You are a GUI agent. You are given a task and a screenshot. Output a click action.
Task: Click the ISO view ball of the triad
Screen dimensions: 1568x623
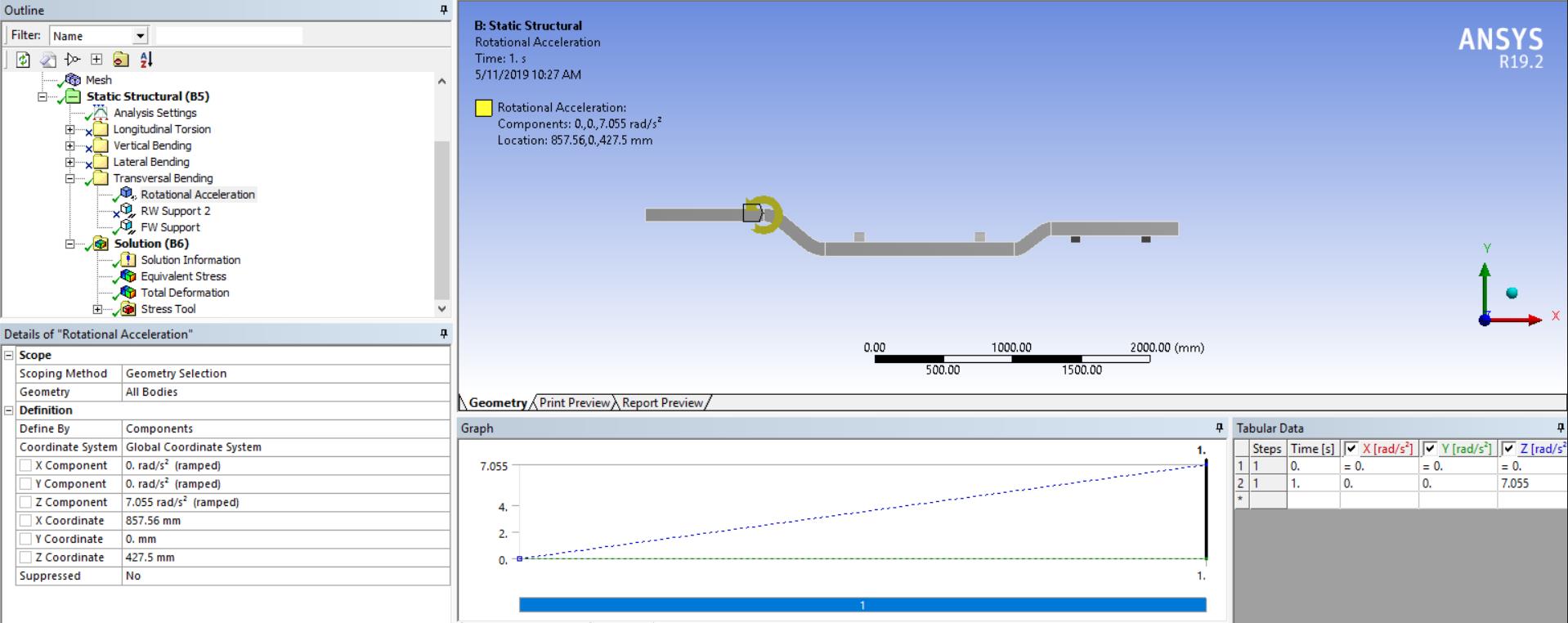[1512, 293]
